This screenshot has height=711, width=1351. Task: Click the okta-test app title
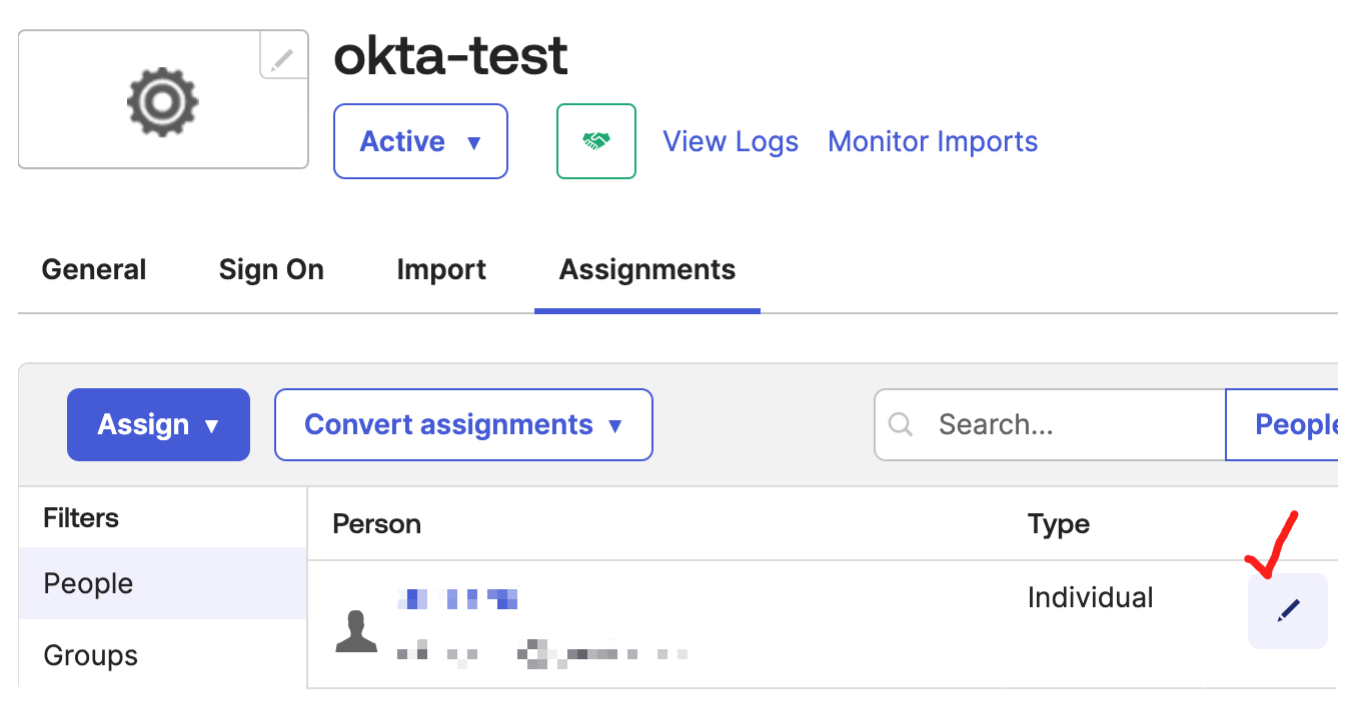pos(451,56)
